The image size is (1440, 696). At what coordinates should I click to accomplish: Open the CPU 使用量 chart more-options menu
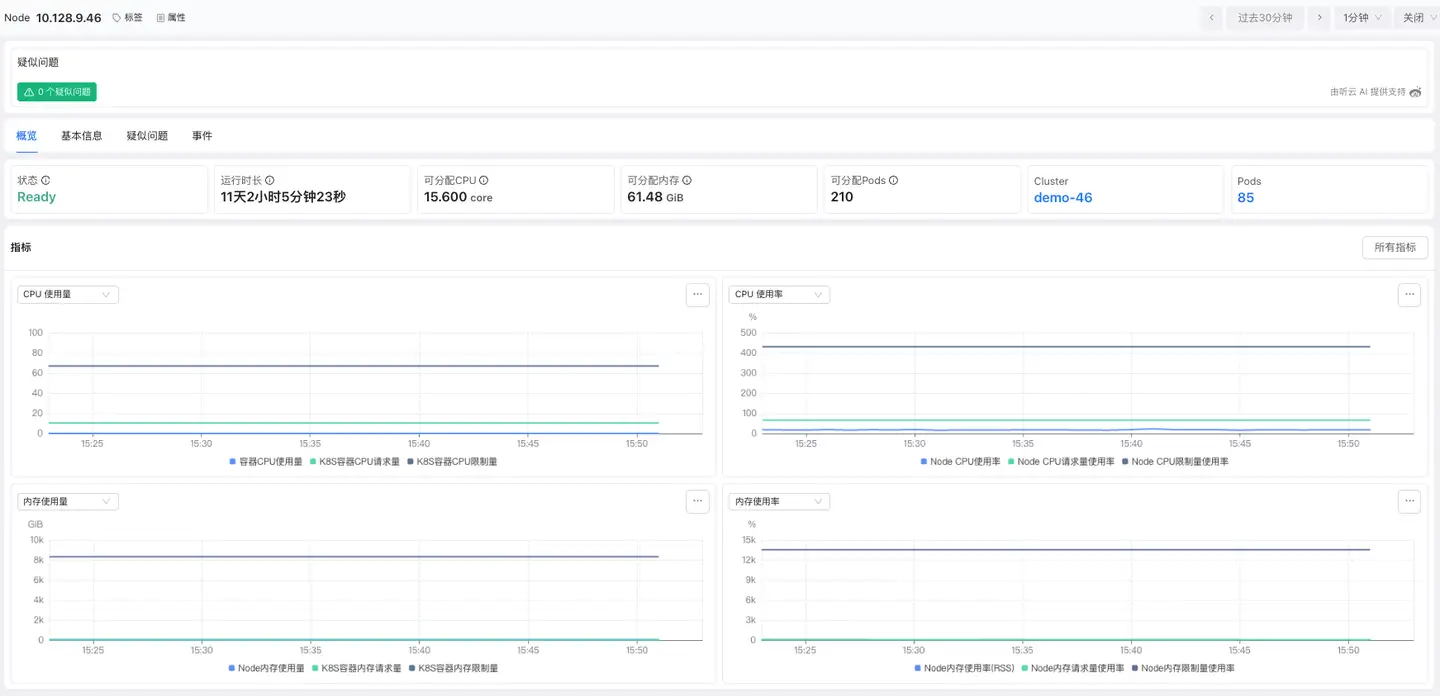[x=697, y=294]
